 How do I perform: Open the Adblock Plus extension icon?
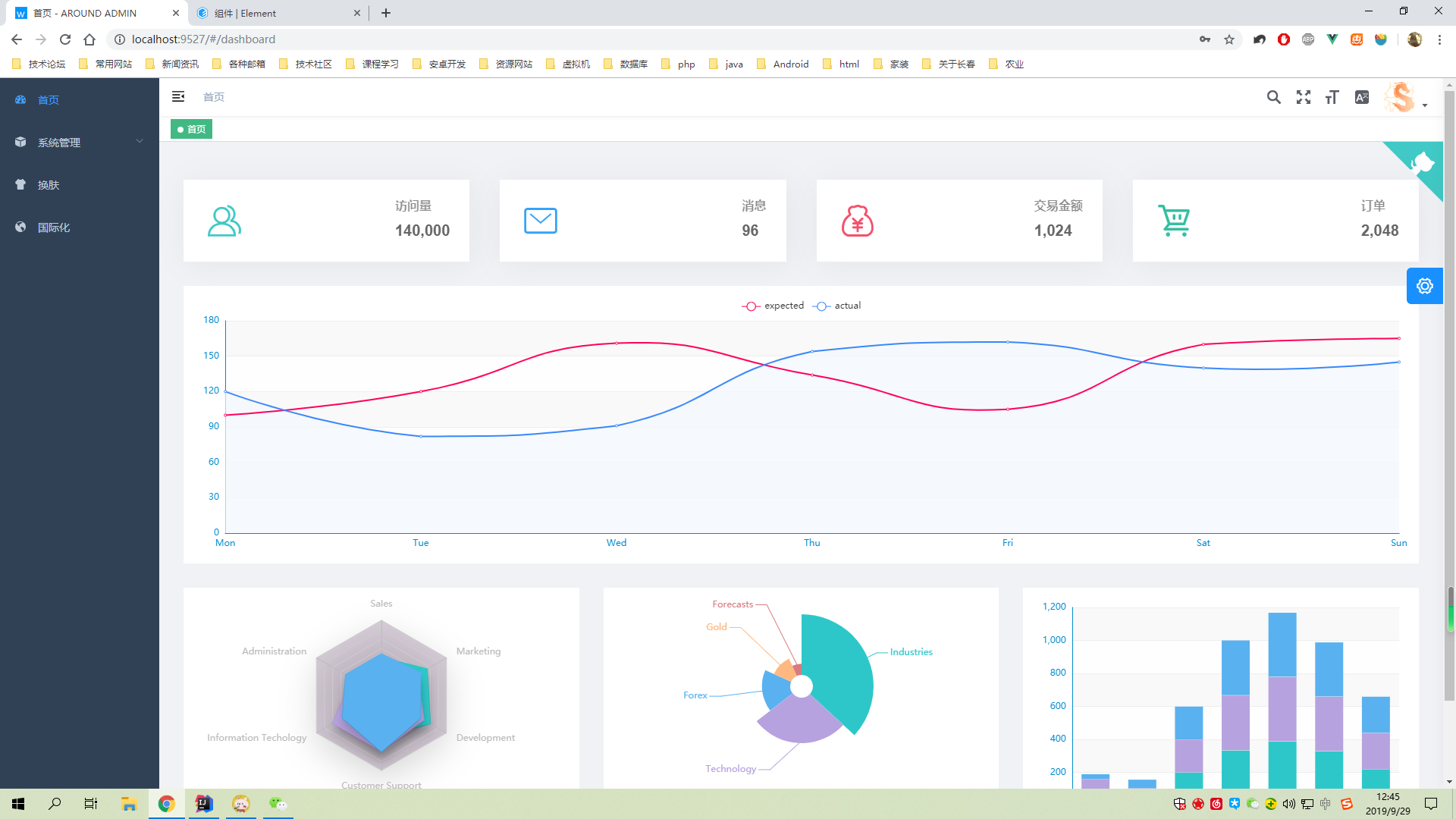(x=1308, y=39)
